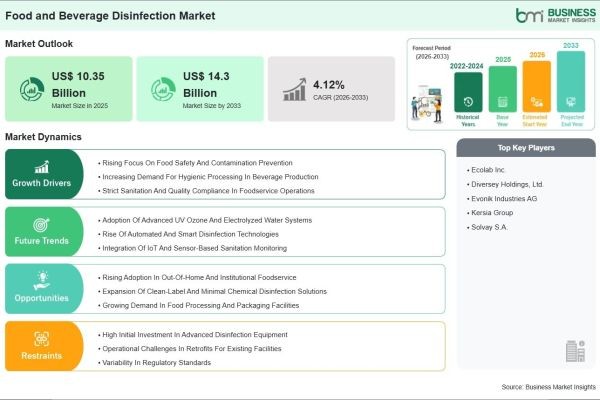Viewport: 600px width, 400px height.
Task: Click Rising Adoption In Out-Of-Home bullet
Action: (x=199, y=277)
